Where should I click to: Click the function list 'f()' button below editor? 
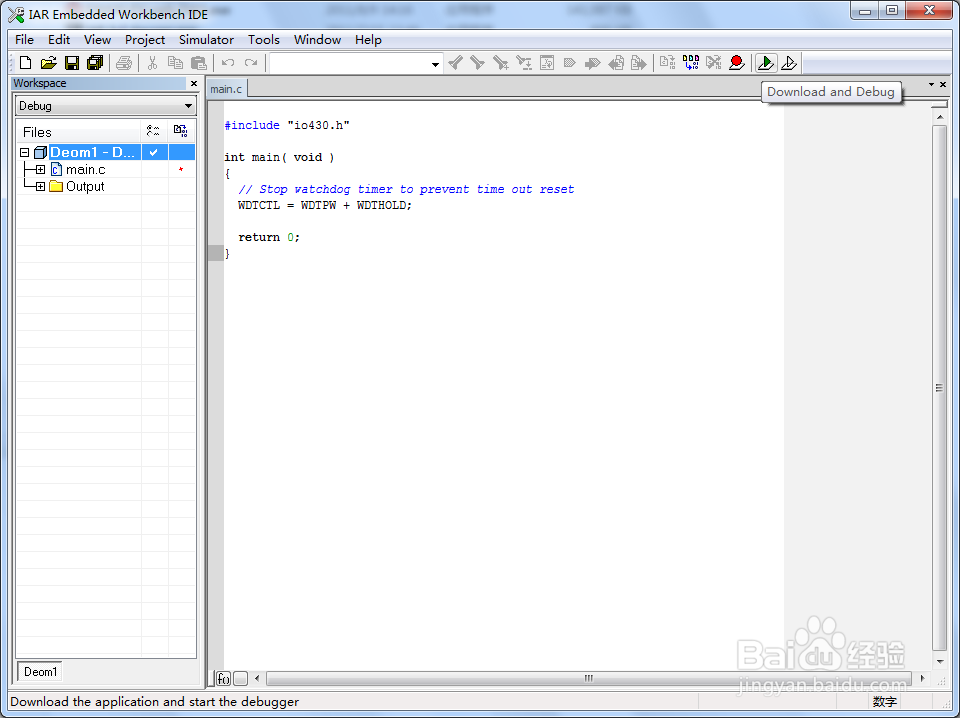click(223, 678)
